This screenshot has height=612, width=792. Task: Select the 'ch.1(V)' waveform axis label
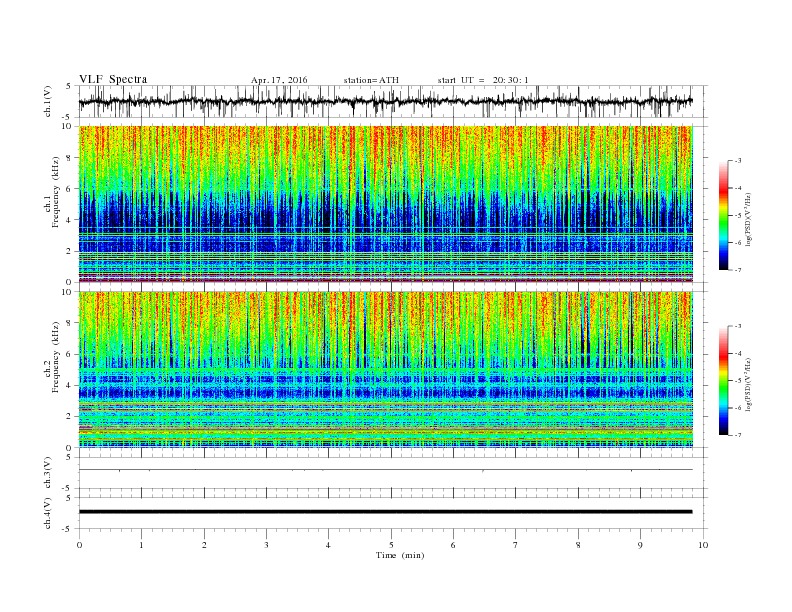[x=48, y=101]
